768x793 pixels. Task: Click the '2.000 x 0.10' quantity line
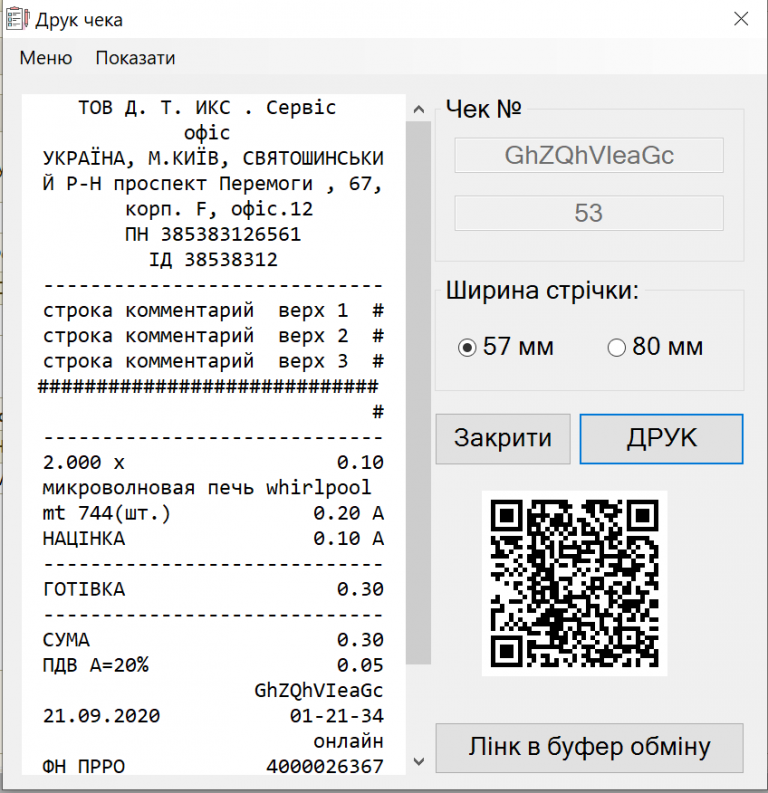213,462
